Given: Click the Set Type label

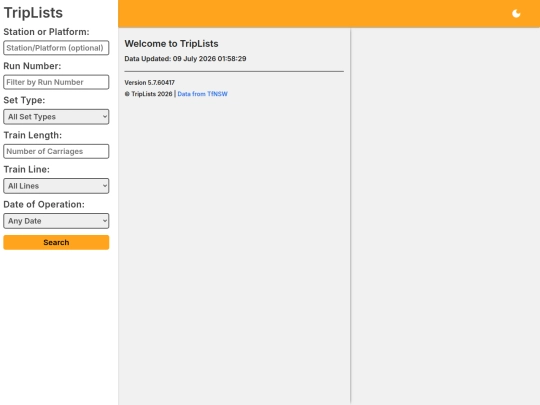Looking at the screenshot, I should click(x=24, y=100).
